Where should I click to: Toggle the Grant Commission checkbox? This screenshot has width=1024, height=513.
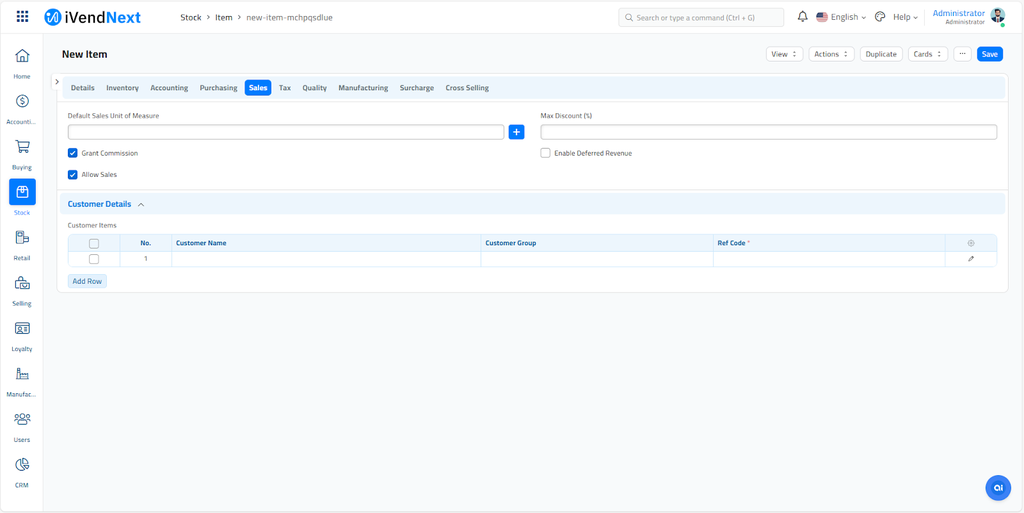click(72, 153)
